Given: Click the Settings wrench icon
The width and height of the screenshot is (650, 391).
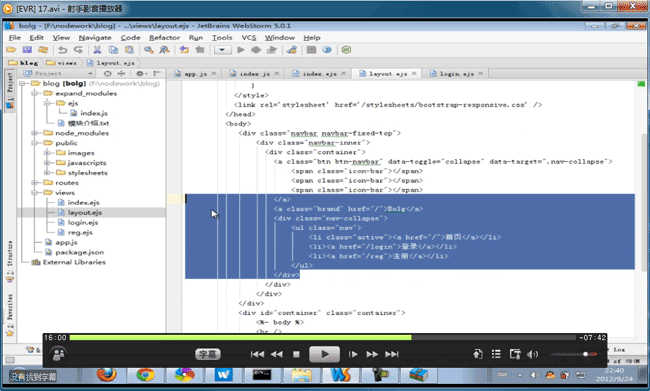Looking at the screenshot, I should pyautogui.click(x=292, y=50).
